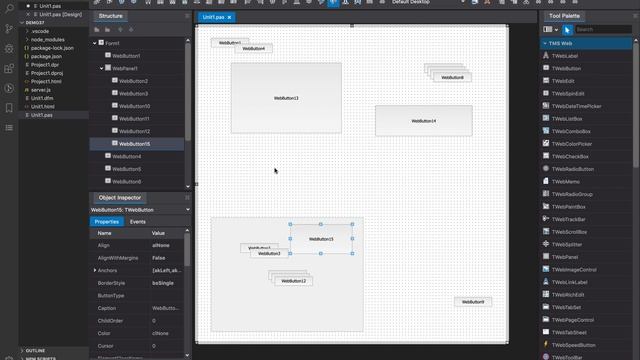Select WebButton13 on the form
This screenshot has width=640, height=360.
pos(286,98)
